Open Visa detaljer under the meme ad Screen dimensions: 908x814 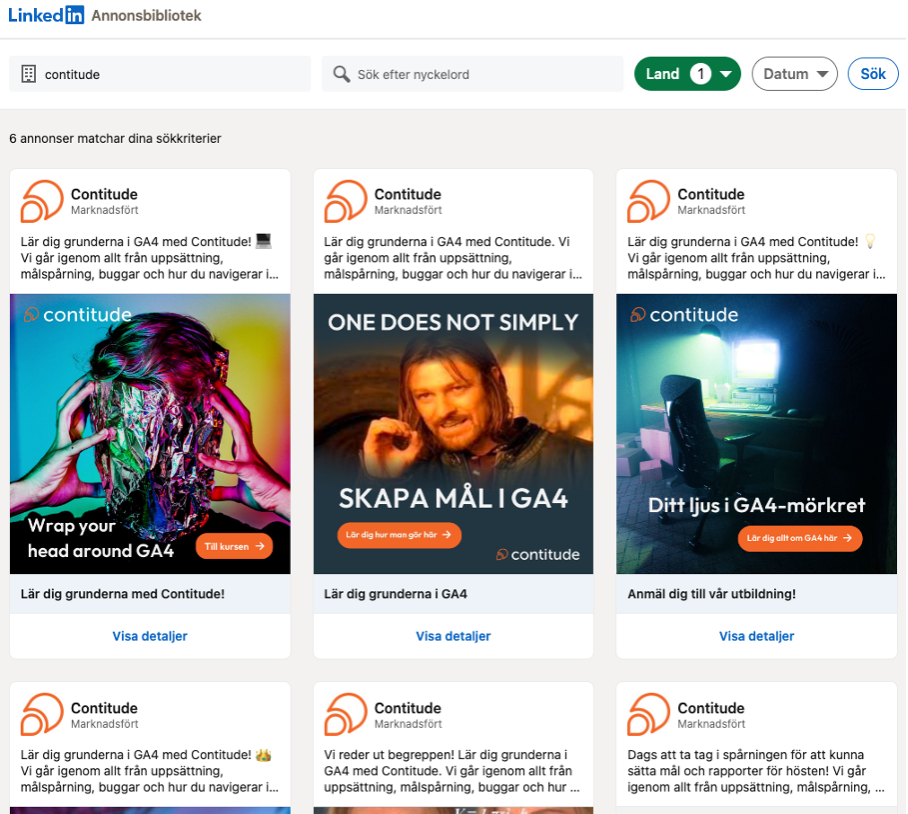point(453,636)
